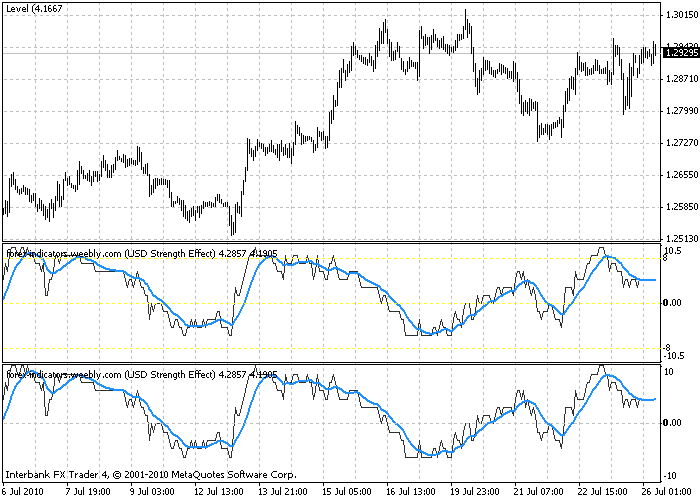Click the 13 Jul 21:00 time axis label

click(284, 492)
